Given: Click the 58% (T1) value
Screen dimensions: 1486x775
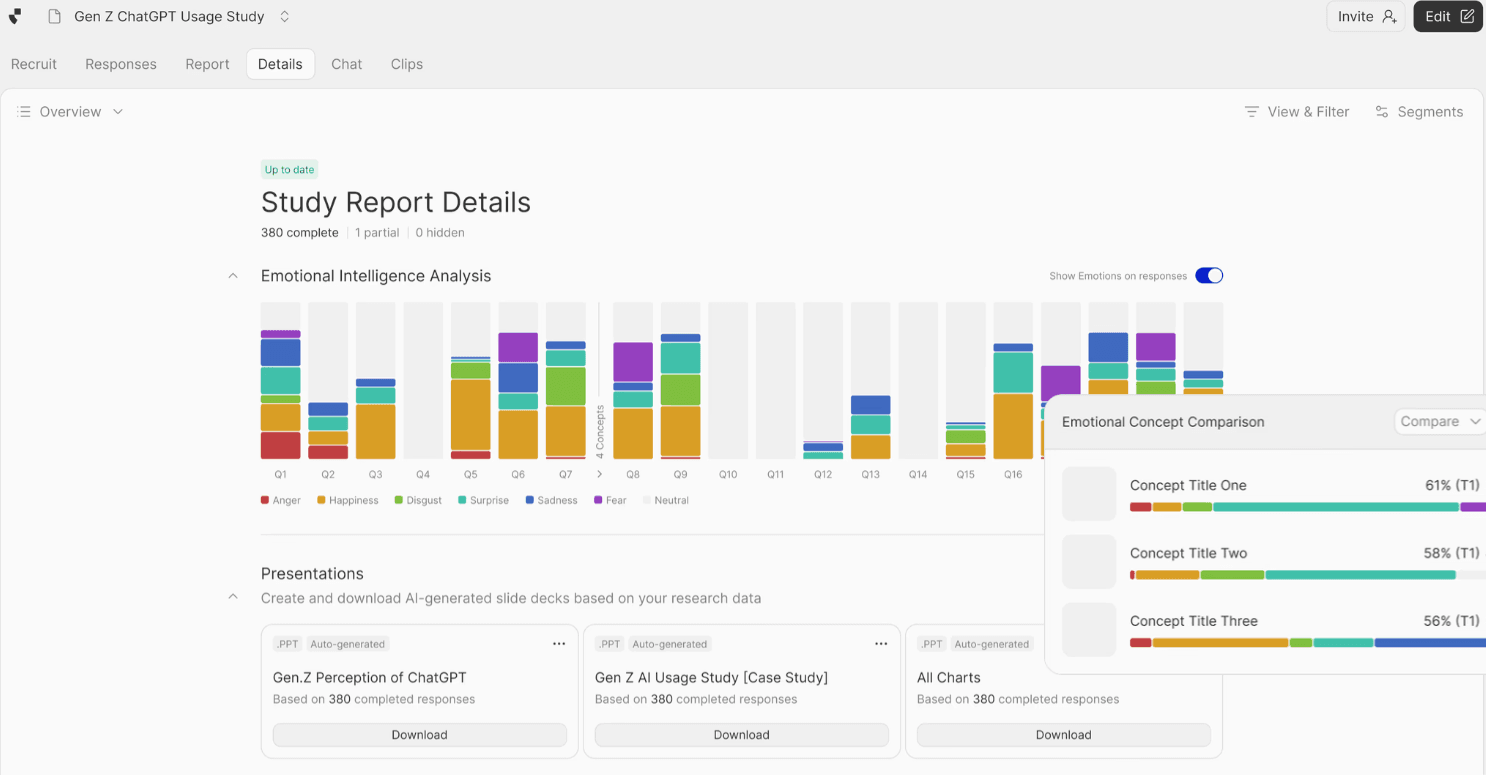Looking at the screenshot, I should (1452, 553).
